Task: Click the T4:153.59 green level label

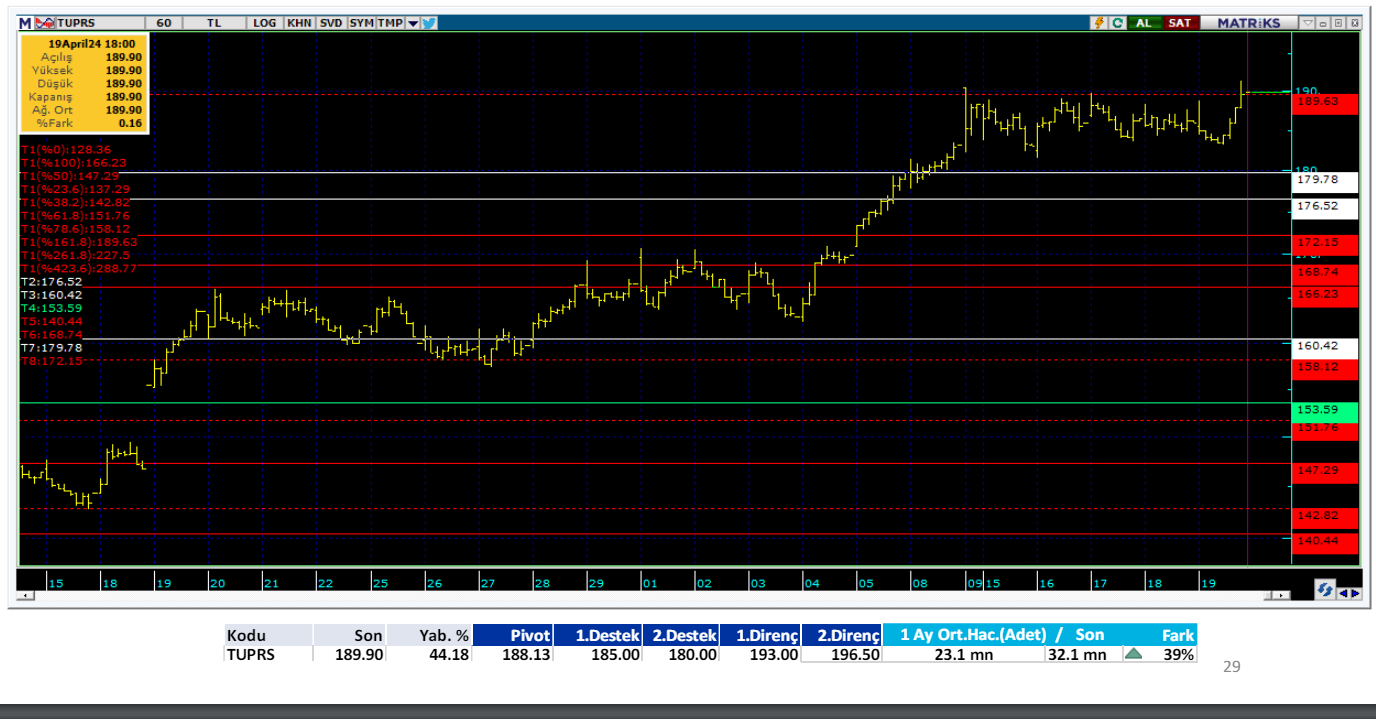Action: pyautogui.click(x=51, y=308)
